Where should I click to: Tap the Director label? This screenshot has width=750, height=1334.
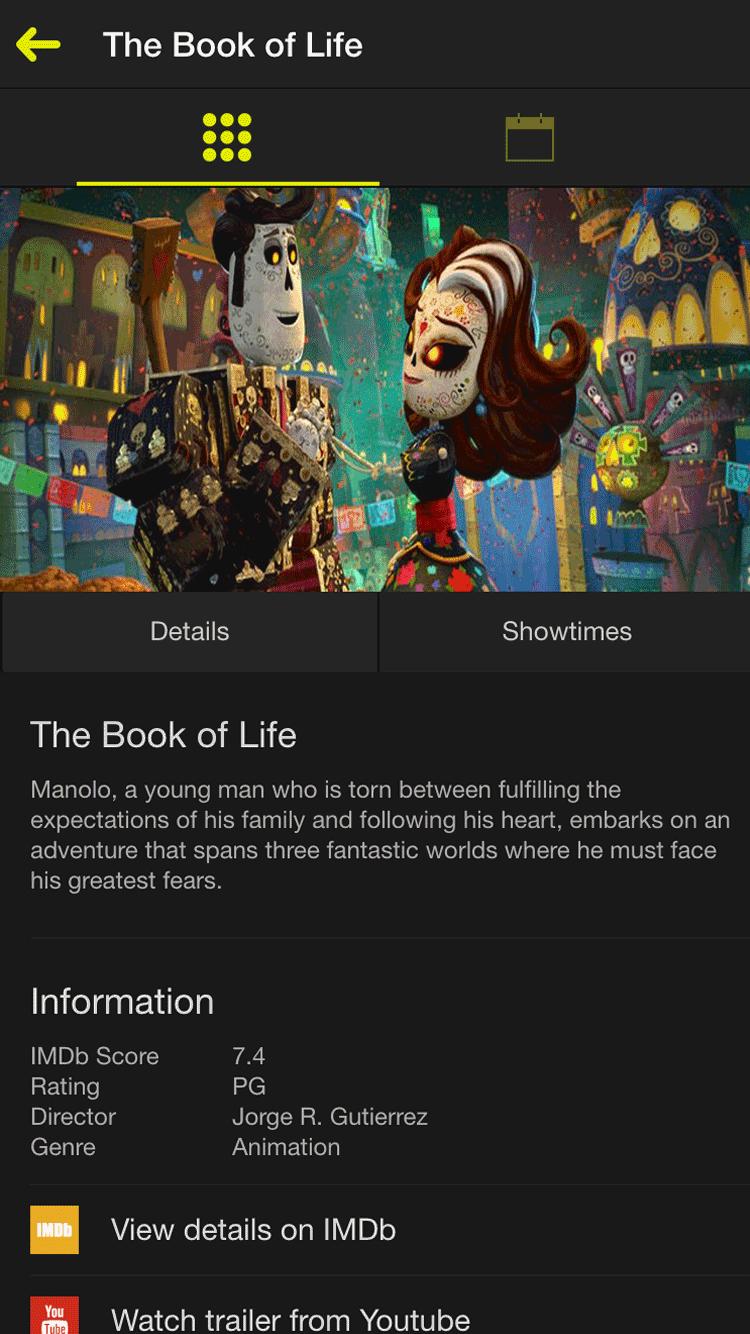pyautogui.click(x=73, y=1116)
